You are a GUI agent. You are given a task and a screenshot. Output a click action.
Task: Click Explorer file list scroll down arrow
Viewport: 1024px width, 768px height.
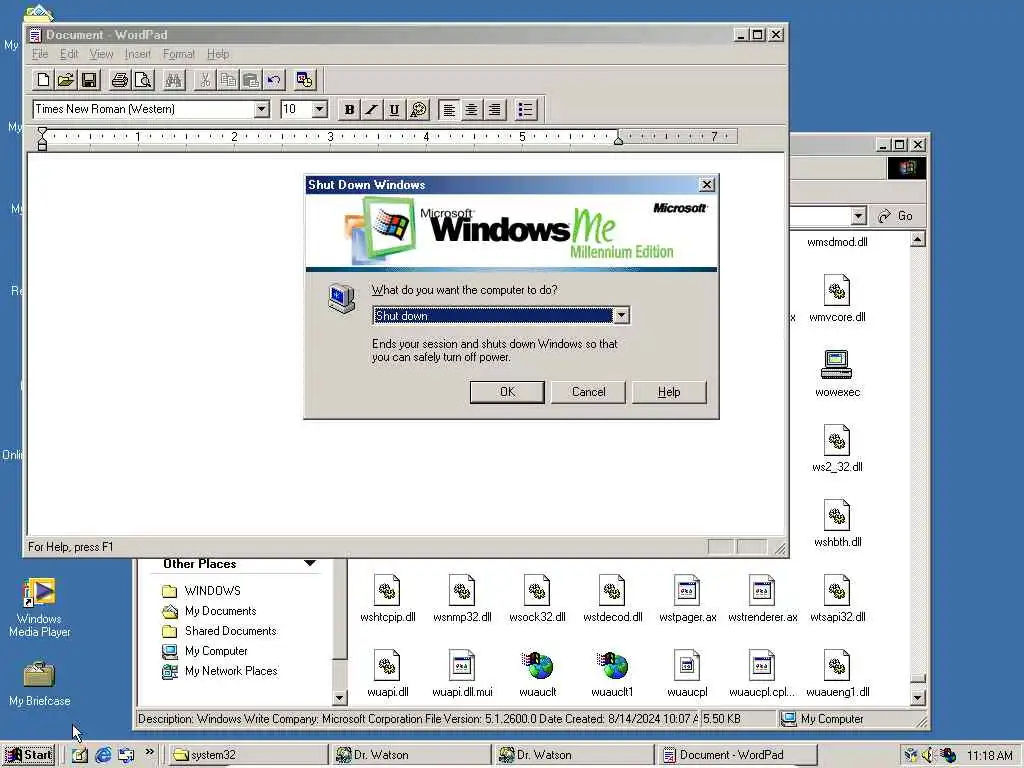pyautogui.click(x=918, y=698)
